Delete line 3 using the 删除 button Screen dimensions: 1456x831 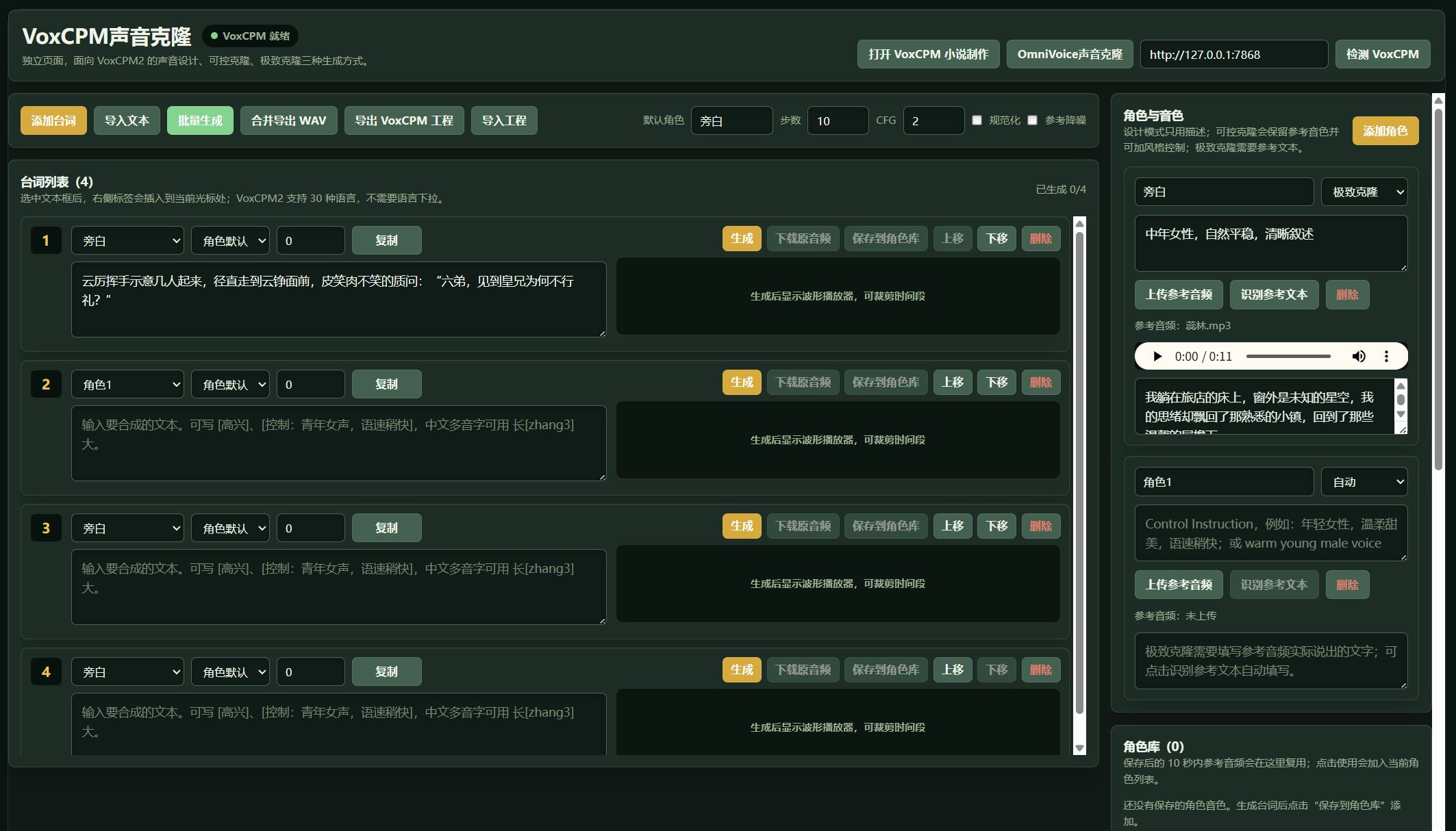[x=1041, y=526]
